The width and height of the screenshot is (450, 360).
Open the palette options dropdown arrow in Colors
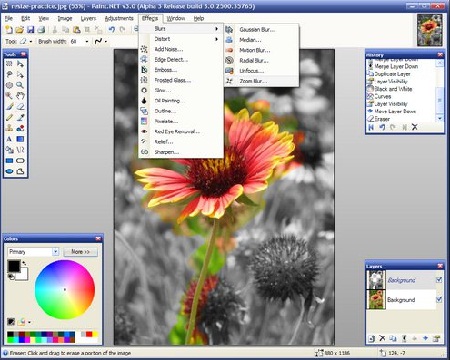[x=29, y=322]
